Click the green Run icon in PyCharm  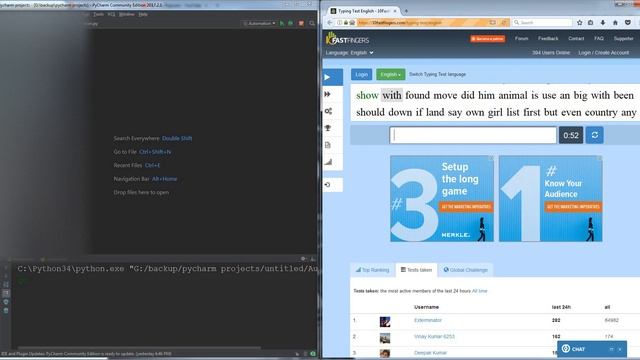(282, 23)
